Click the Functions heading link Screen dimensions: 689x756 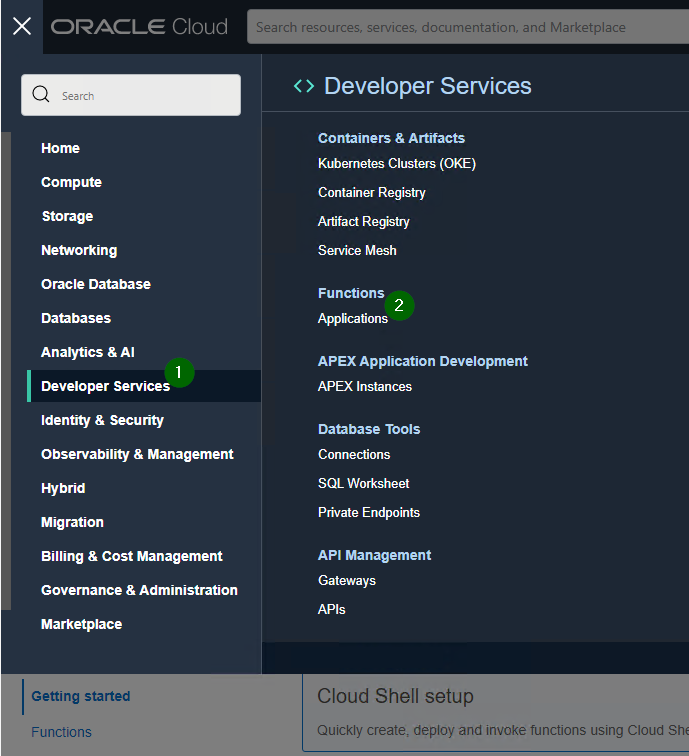click(x=351, y=293)
